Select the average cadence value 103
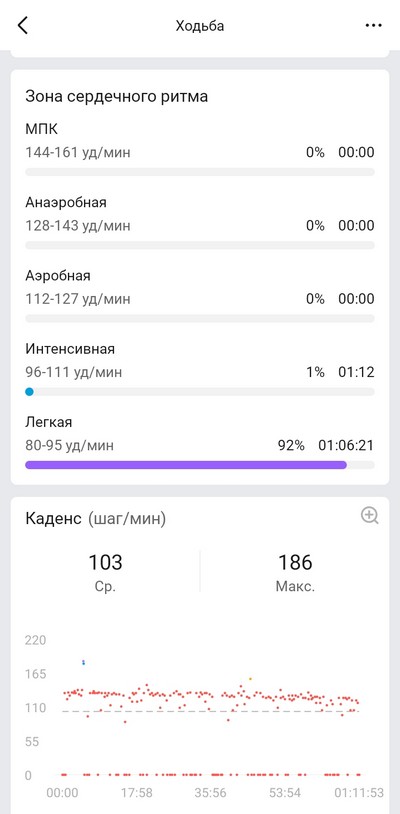This screenshot has width=400, height=814. click(105, 562)
